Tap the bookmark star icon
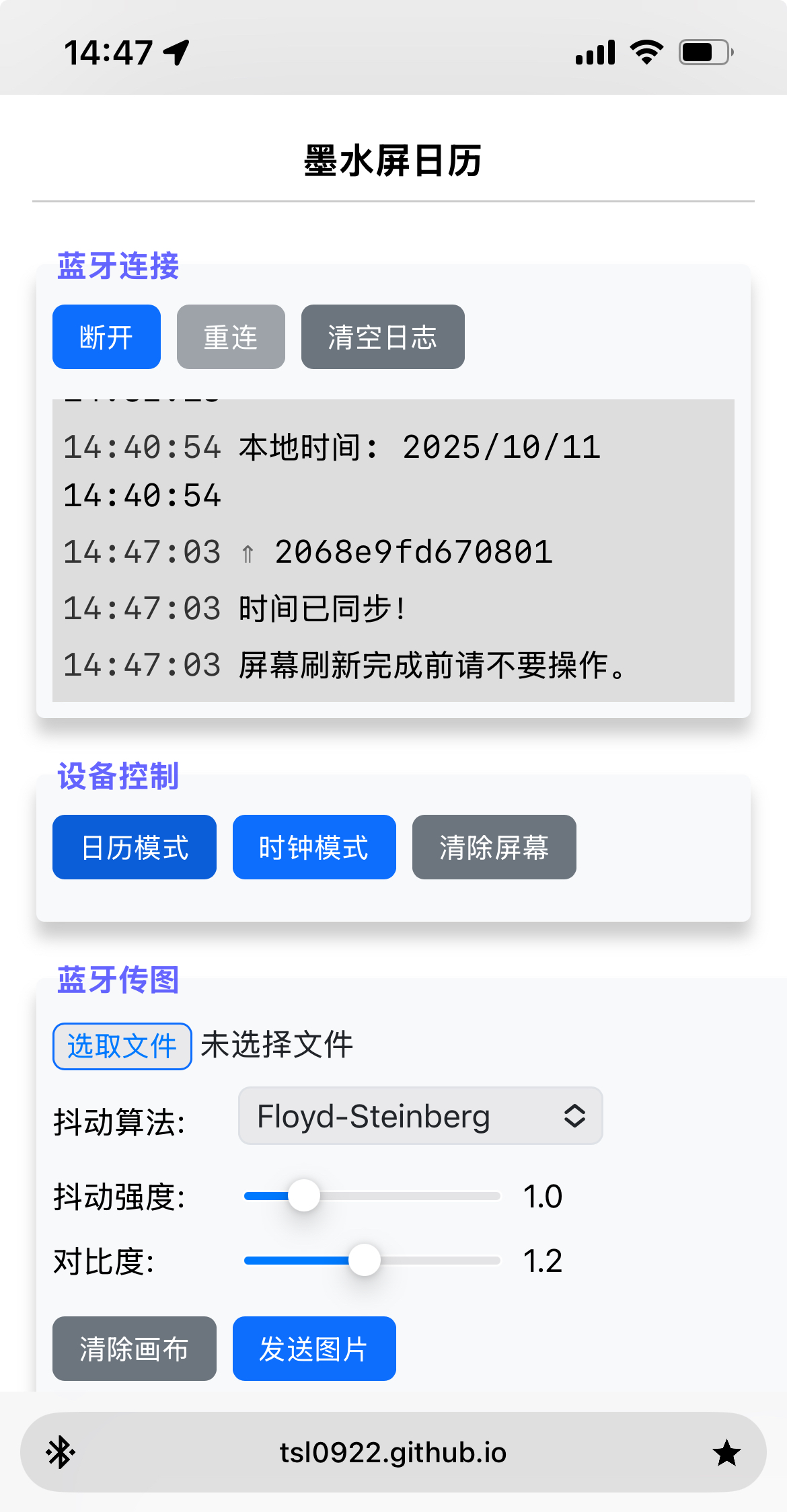The height and width of the screenshot is (1512, 787). pyautogui.click(x=726, y=1452)
